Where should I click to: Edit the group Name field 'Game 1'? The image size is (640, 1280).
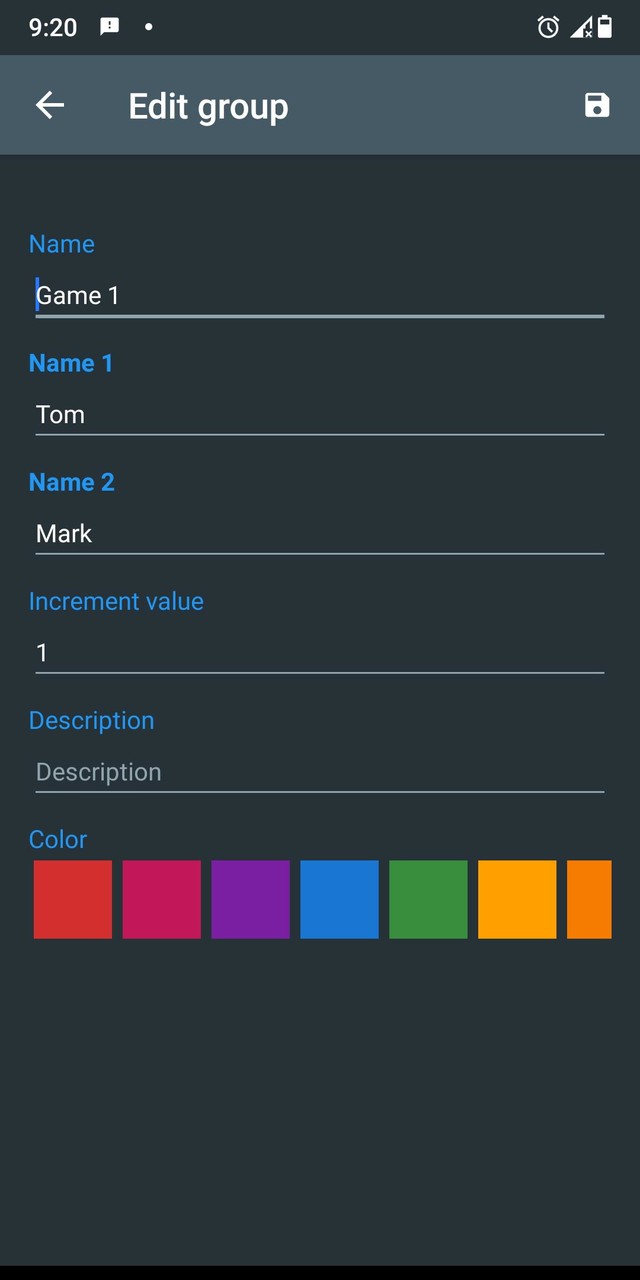click(x=319, y=295)
